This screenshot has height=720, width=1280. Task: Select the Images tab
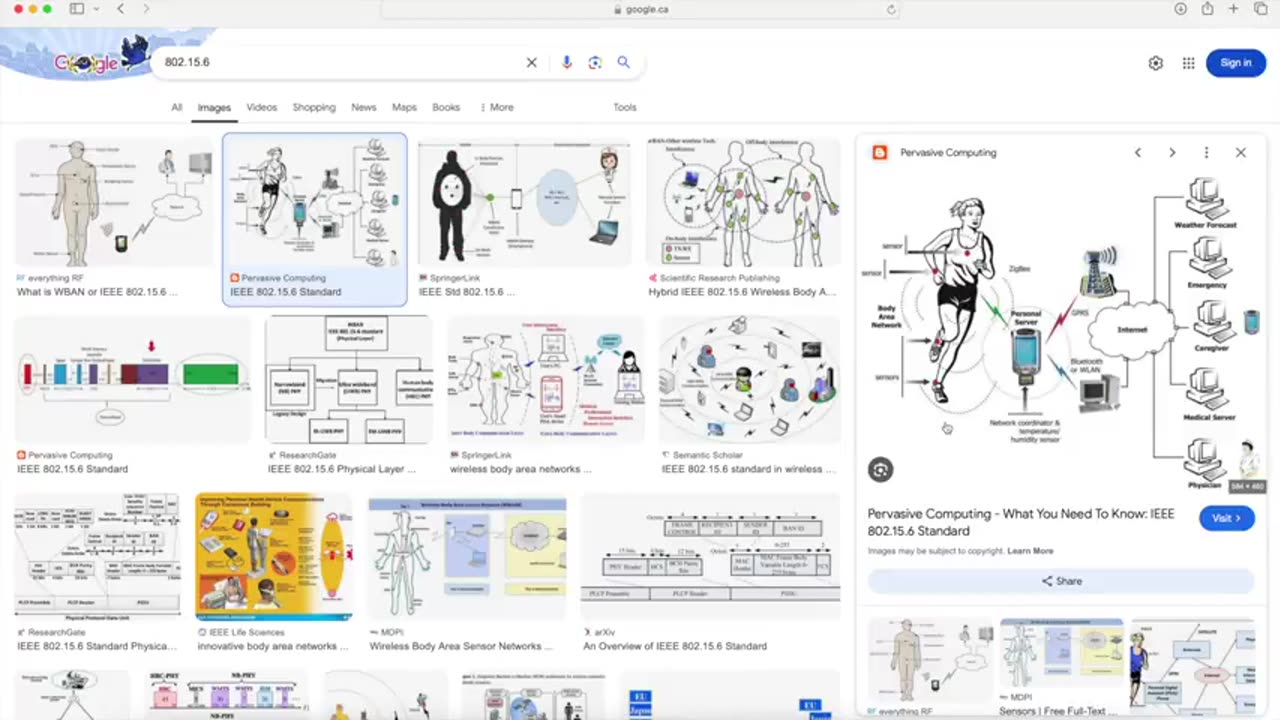(x=214, y=107)
